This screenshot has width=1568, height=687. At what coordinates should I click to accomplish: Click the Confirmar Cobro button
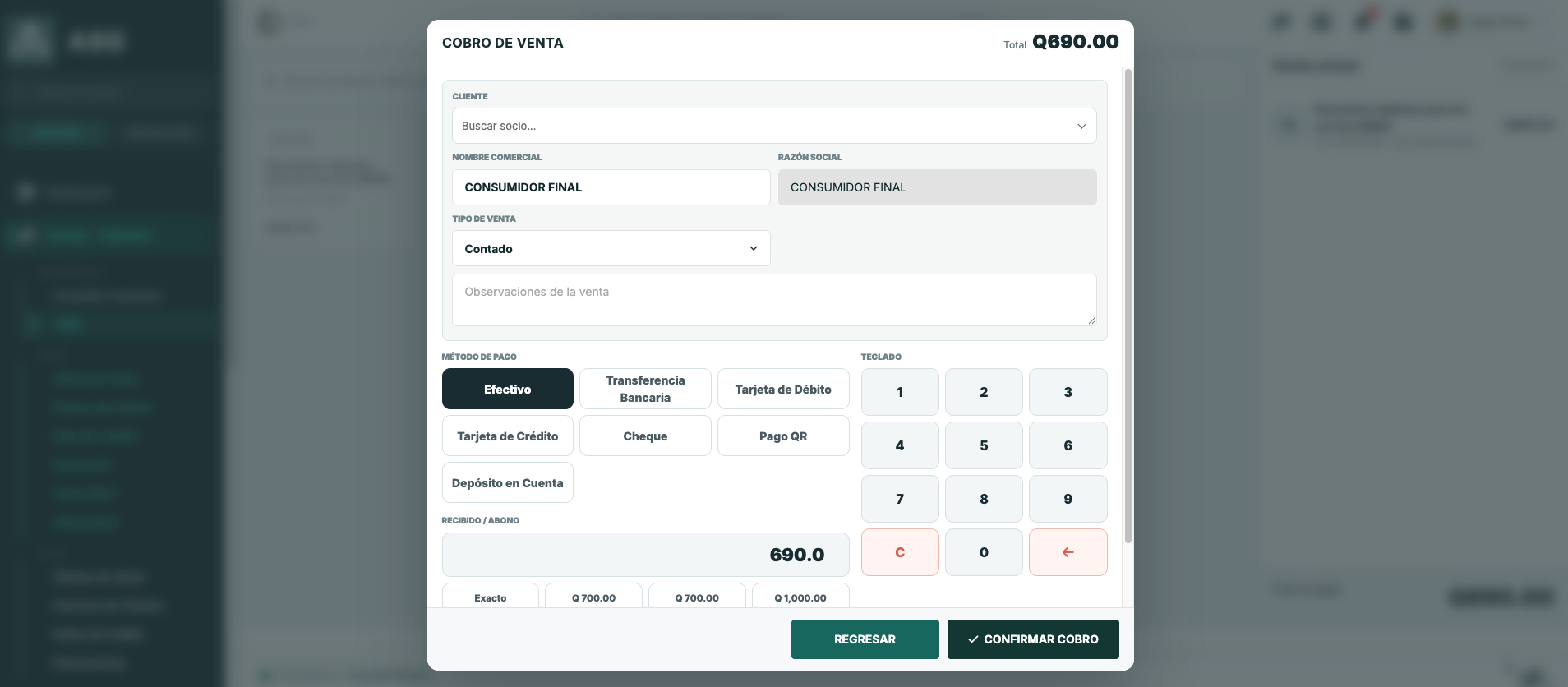1033,639
